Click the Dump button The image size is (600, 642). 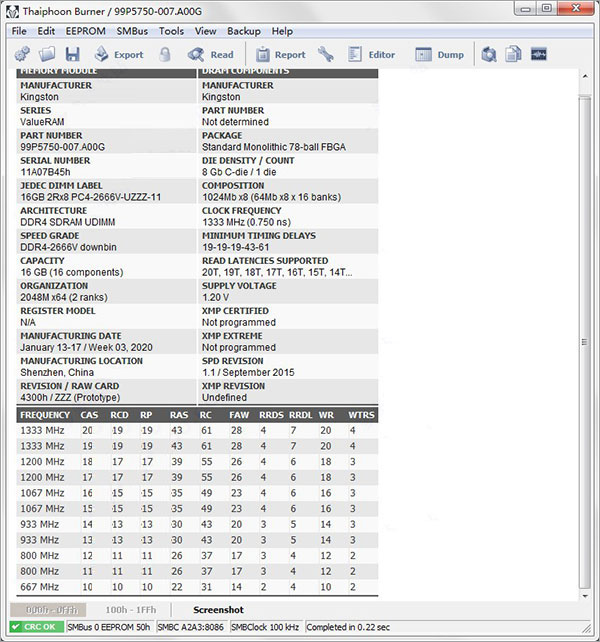(x=440, y=55)
